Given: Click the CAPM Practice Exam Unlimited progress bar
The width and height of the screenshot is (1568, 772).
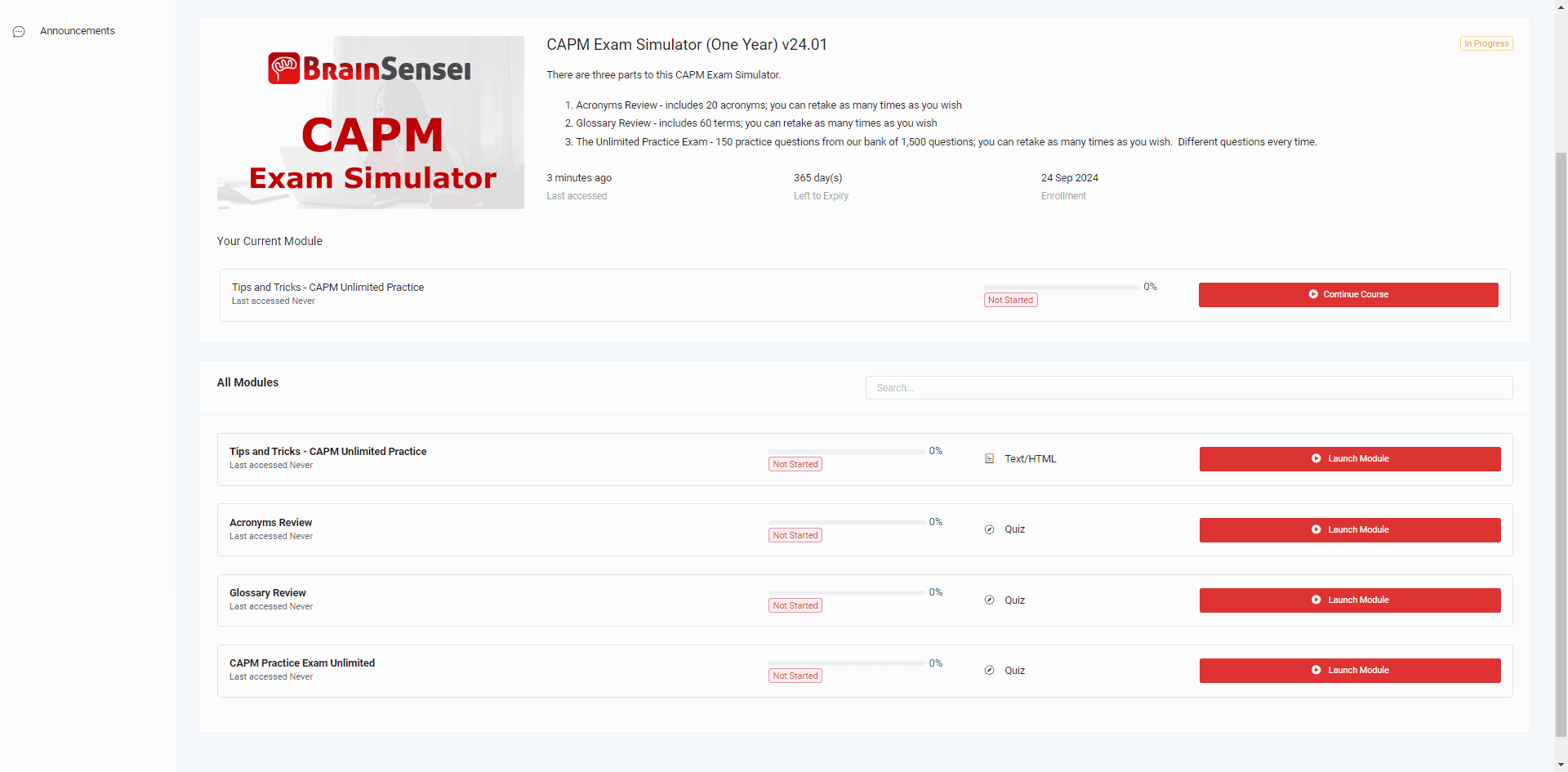Looking at the screenshot, I should tap(847, 663).
